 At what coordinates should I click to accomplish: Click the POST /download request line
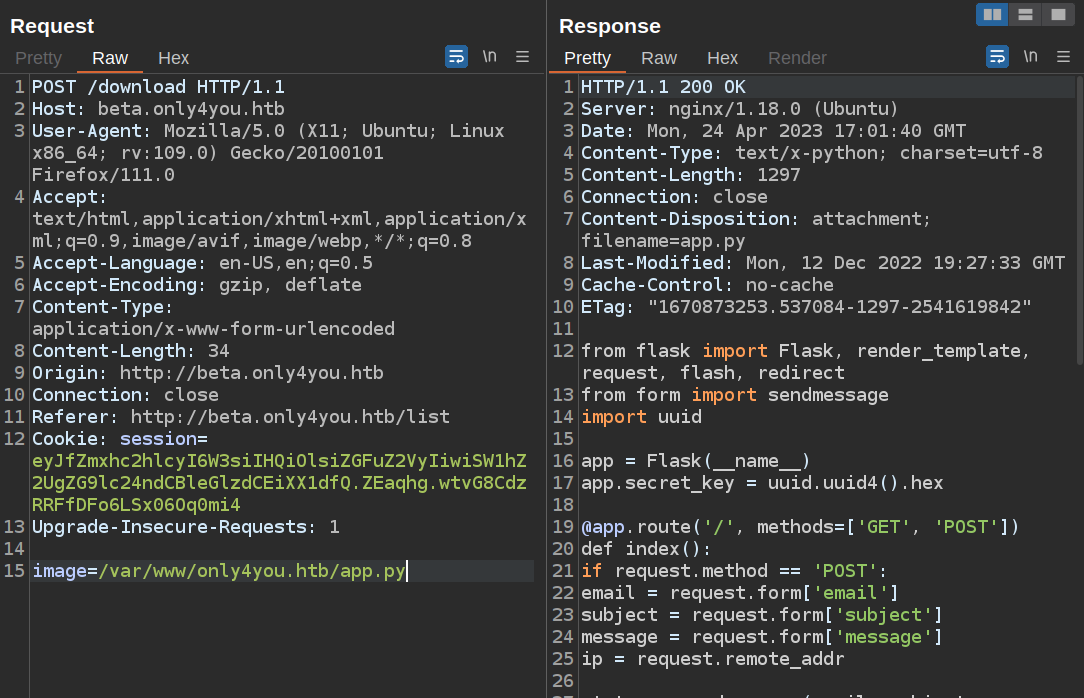pyautogui.click(x=158, y=87)
